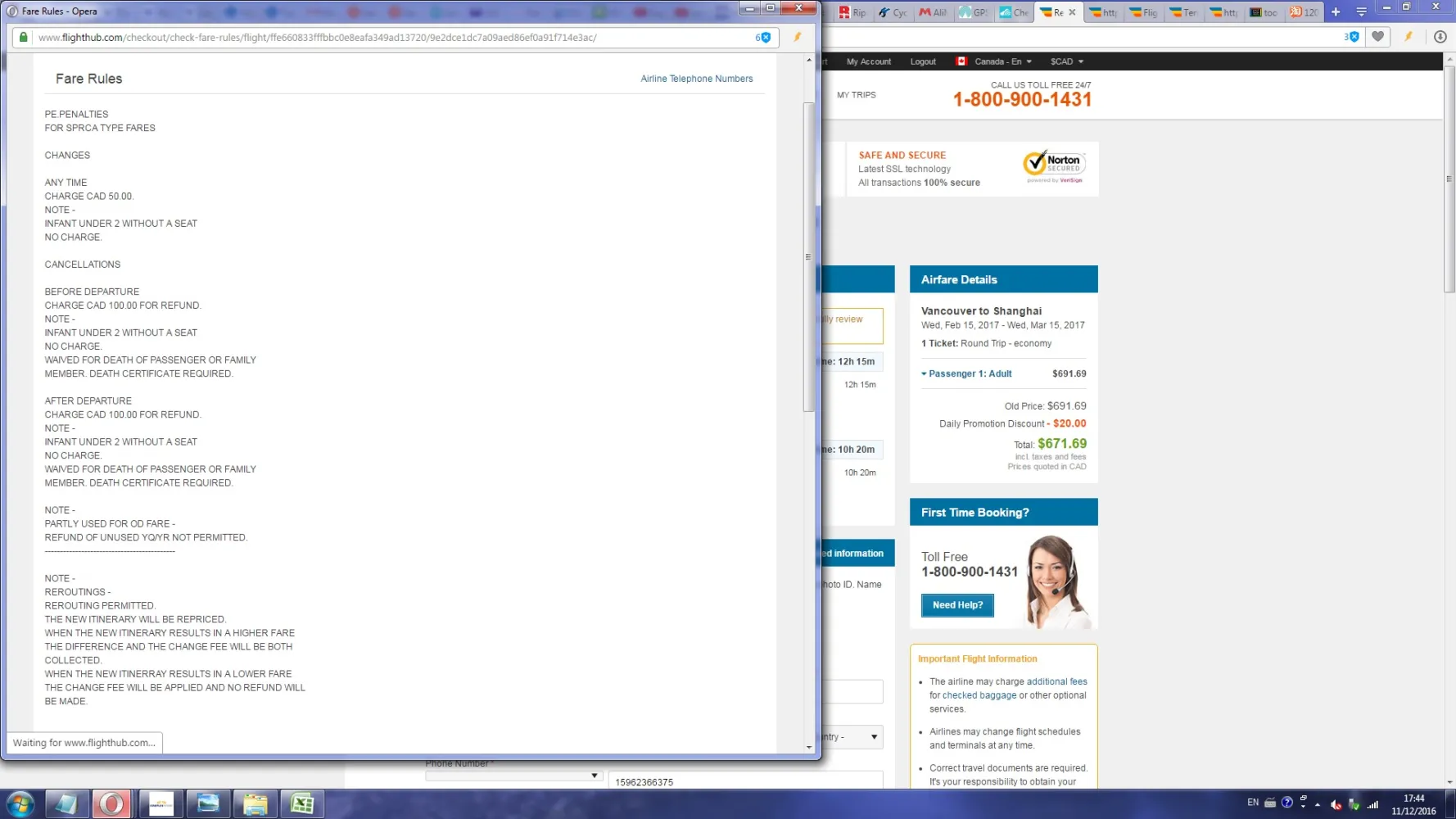Click the Fare Rules popup scrollbar thumb
Screen dimensions: 1456x819
tap(808, 257)
